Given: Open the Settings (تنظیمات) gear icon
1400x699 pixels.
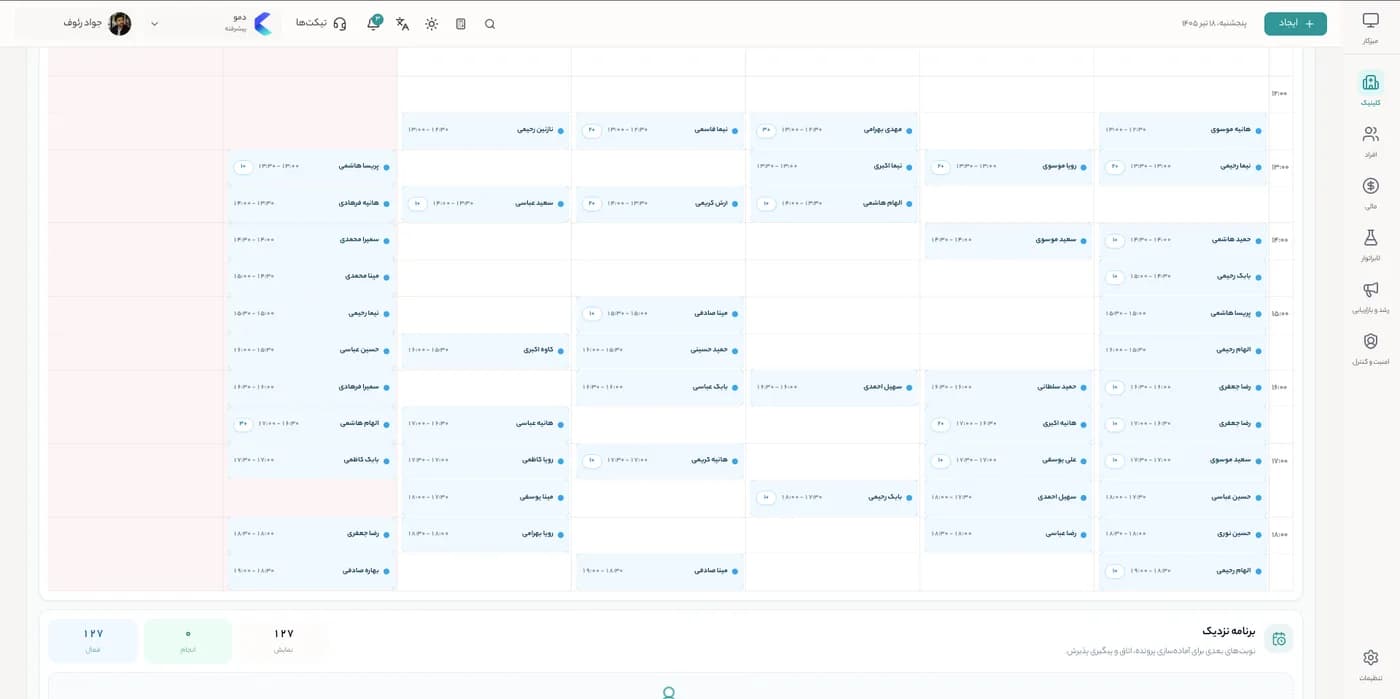Looking at the screenshot, I should point(1370,664).
